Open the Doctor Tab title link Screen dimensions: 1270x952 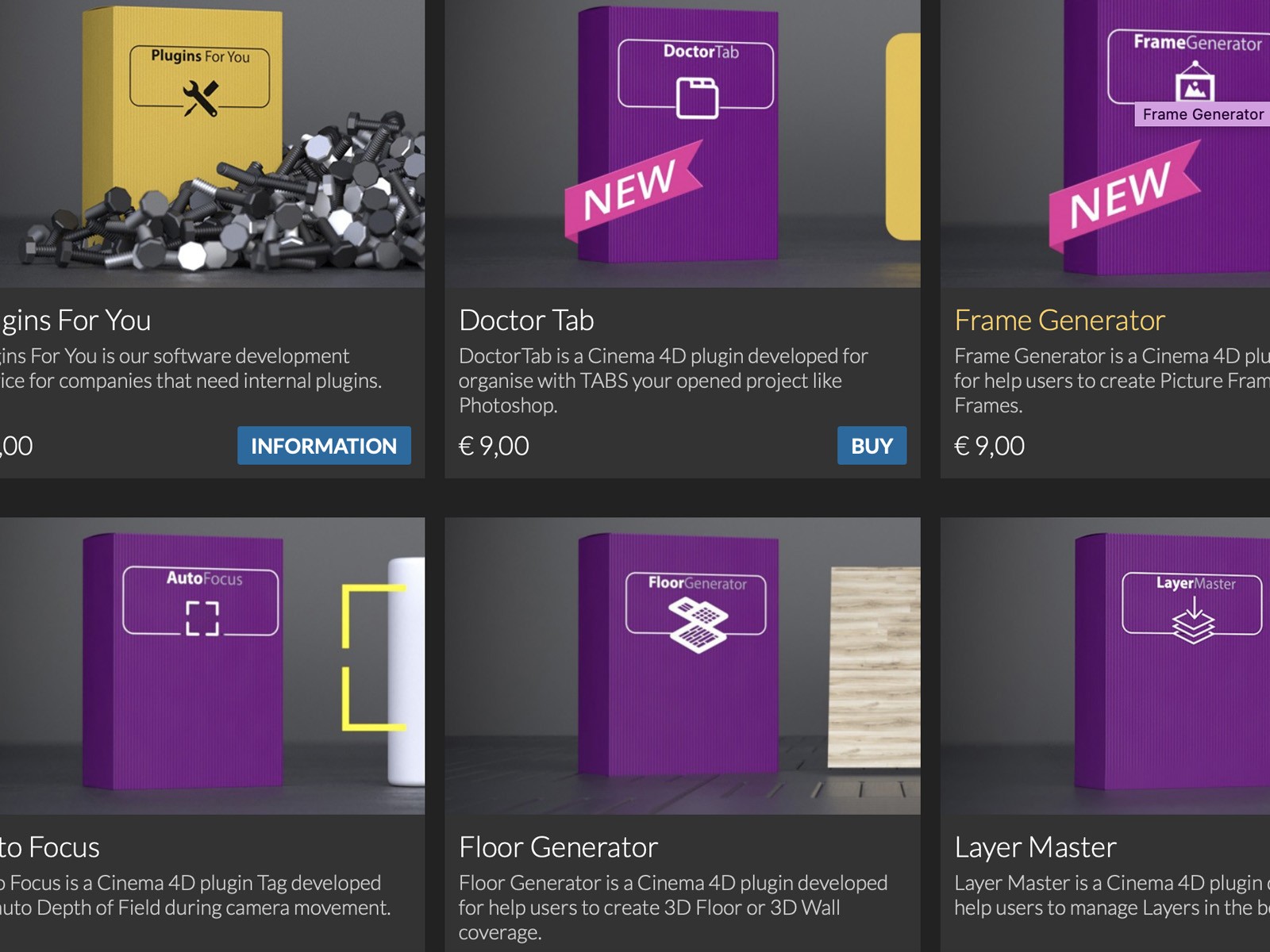coord(526,321)
